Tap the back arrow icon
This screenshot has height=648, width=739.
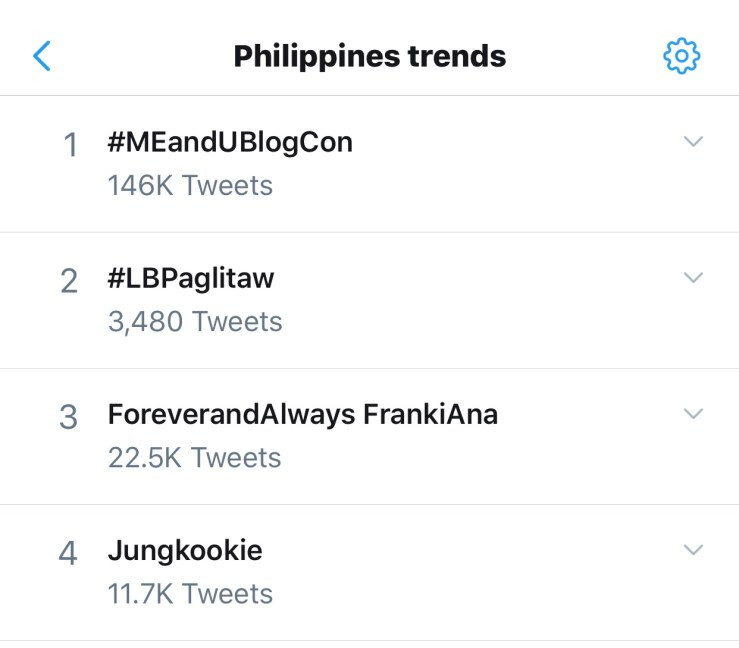pos(42,56)
